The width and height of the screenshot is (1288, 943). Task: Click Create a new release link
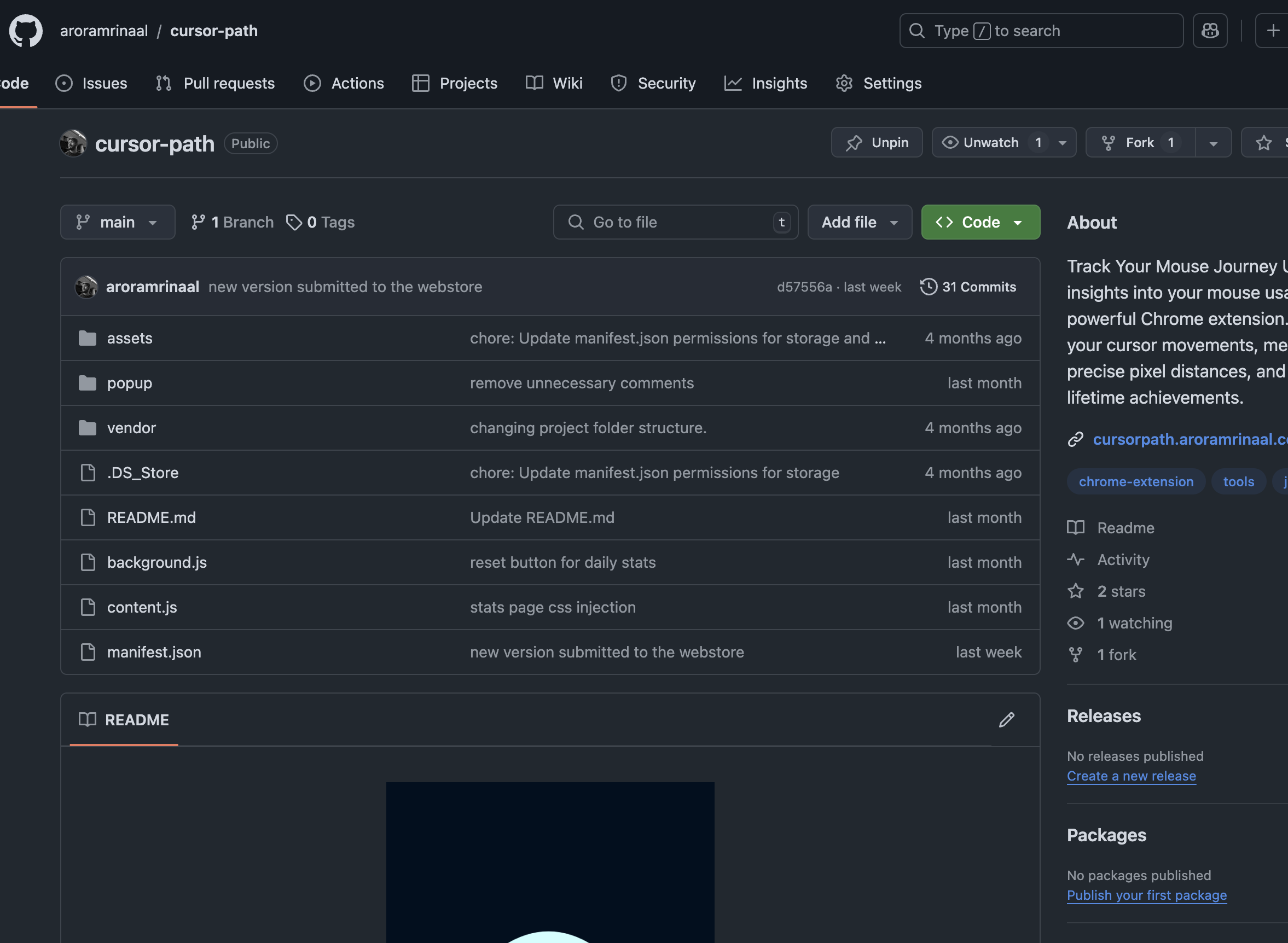[1132, 776]
